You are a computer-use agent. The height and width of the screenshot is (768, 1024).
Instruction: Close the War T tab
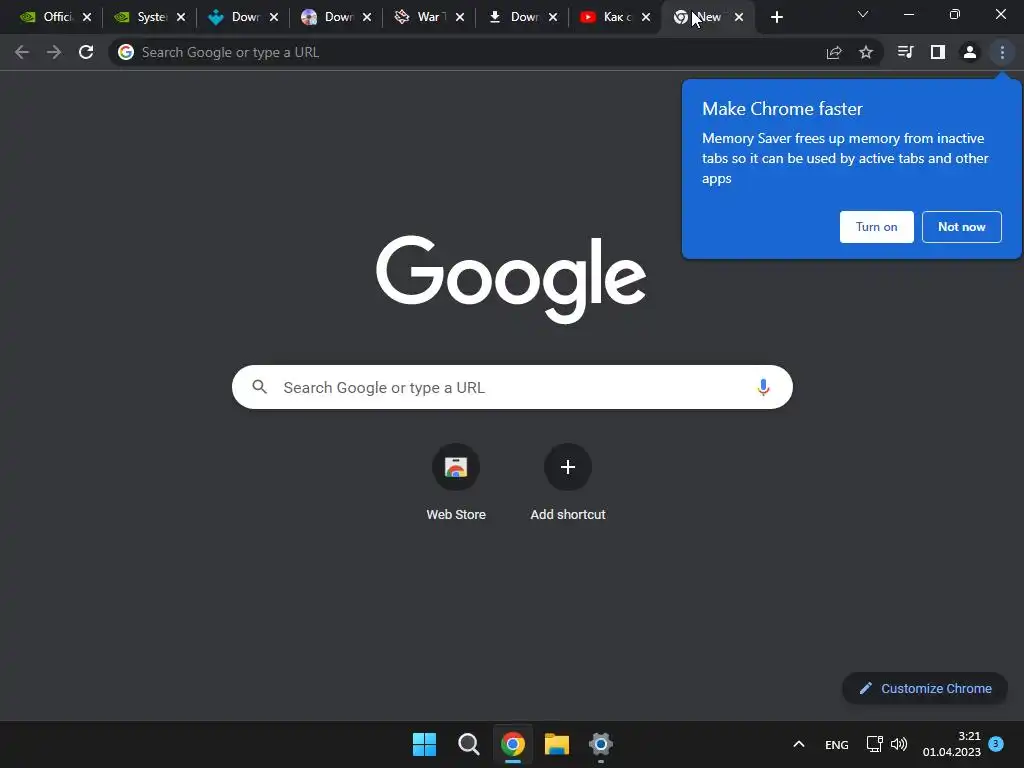coord(460,17)
